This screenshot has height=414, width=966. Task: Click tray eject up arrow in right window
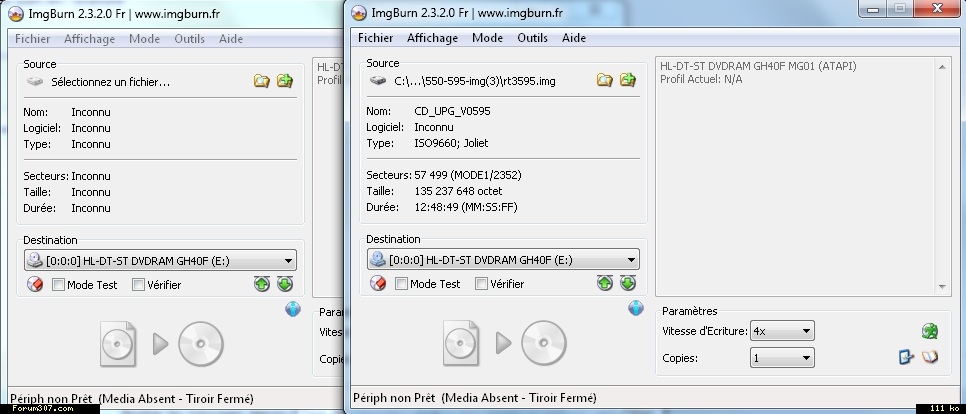pyautogui.click(x=605, y=283)
